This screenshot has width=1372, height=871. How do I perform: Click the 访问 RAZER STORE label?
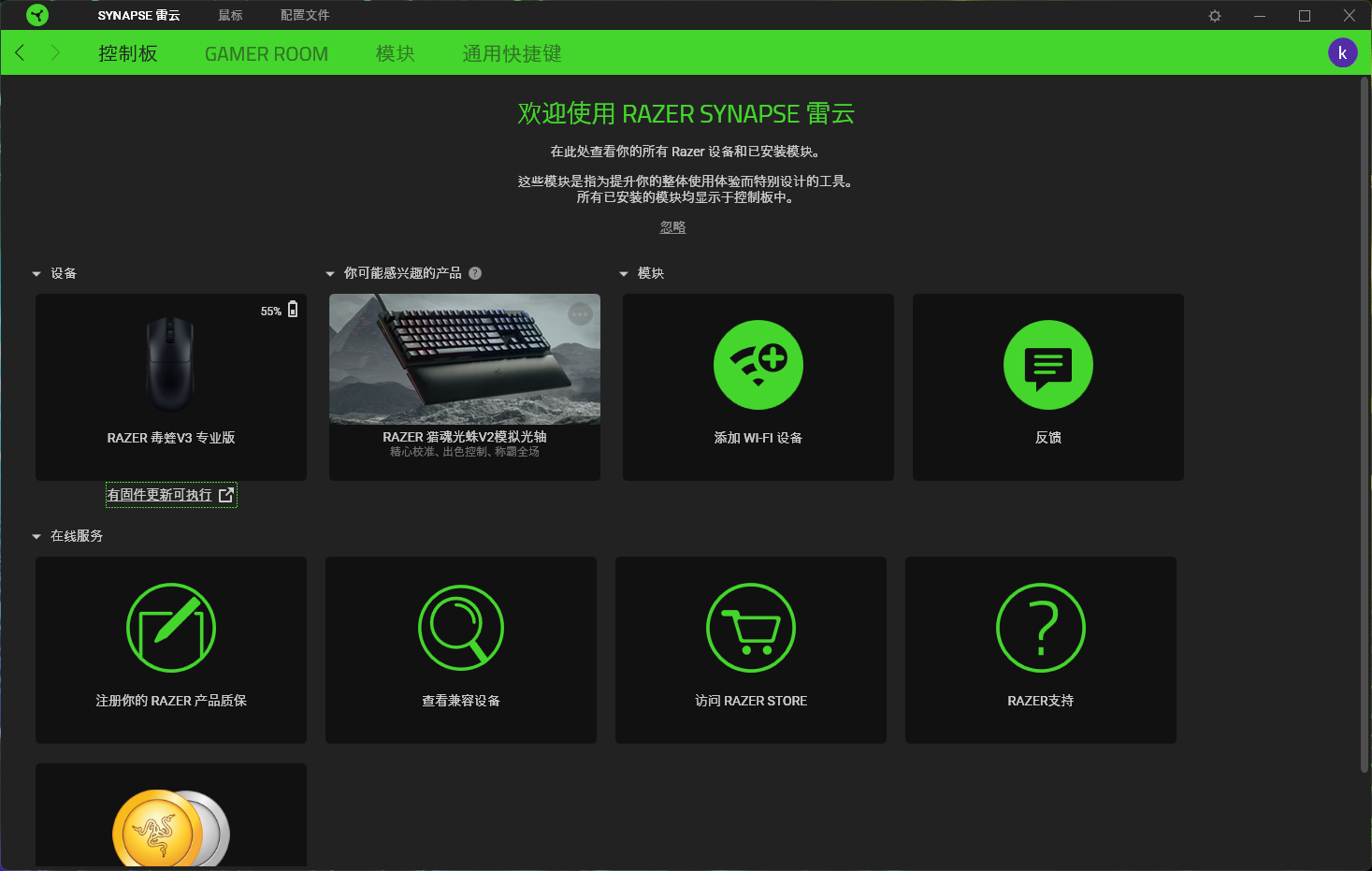[x=751, y=701]
